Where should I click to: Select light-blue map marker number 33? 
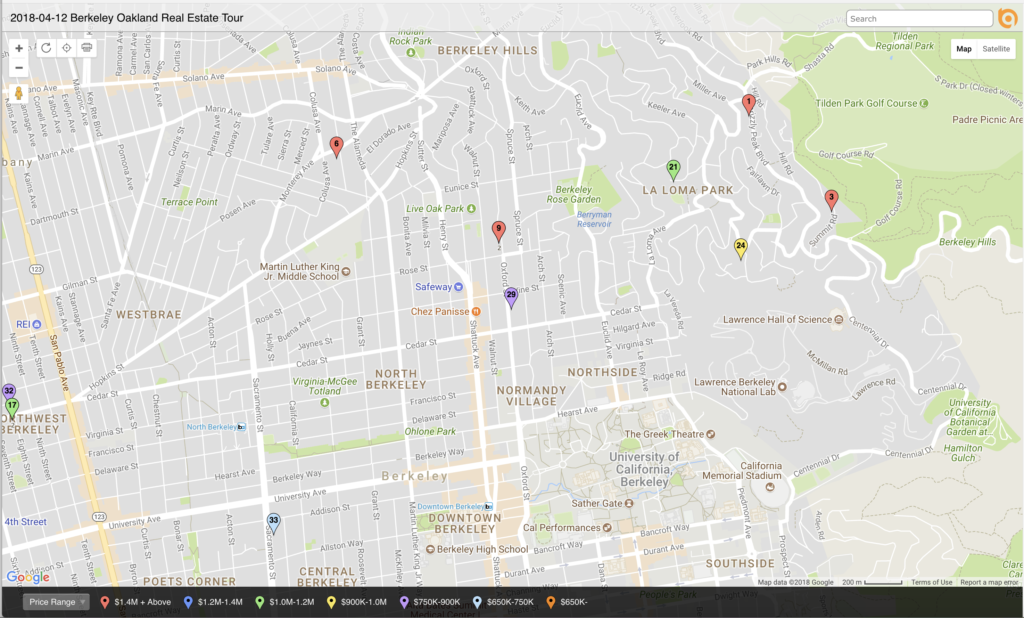point(274,523)
